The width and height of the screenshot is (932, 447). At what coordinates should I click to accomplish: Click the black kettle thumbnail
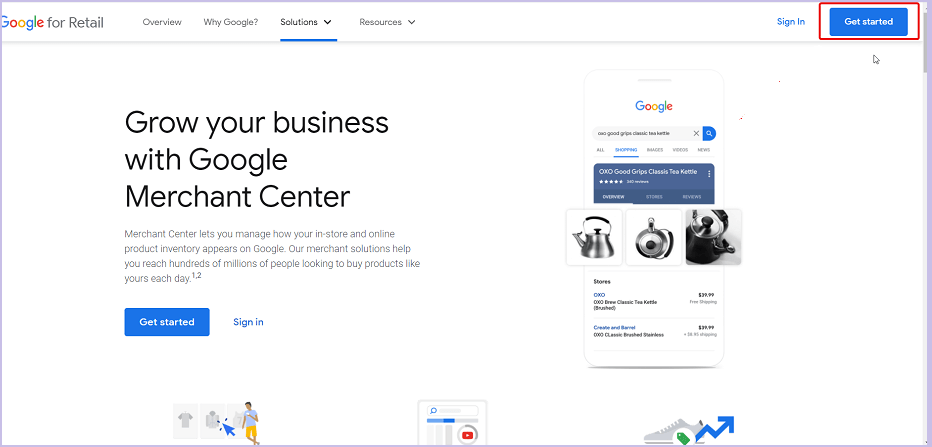(713, 237)
